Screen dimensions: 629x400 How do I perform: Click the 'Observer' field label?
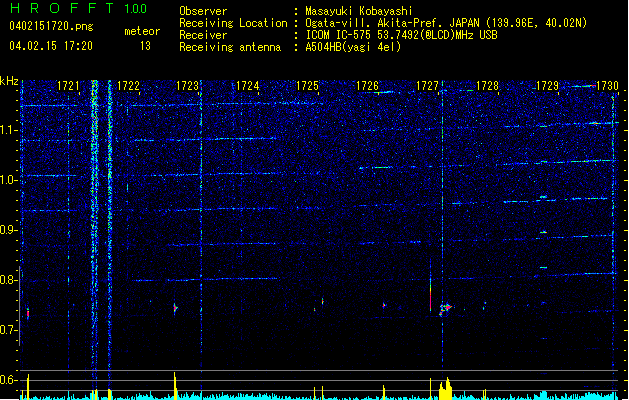tap(203, 11)
